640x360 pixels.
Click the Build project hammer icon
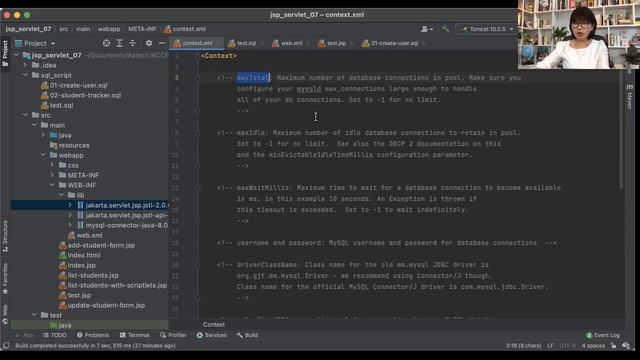click(x=445, y=29)
